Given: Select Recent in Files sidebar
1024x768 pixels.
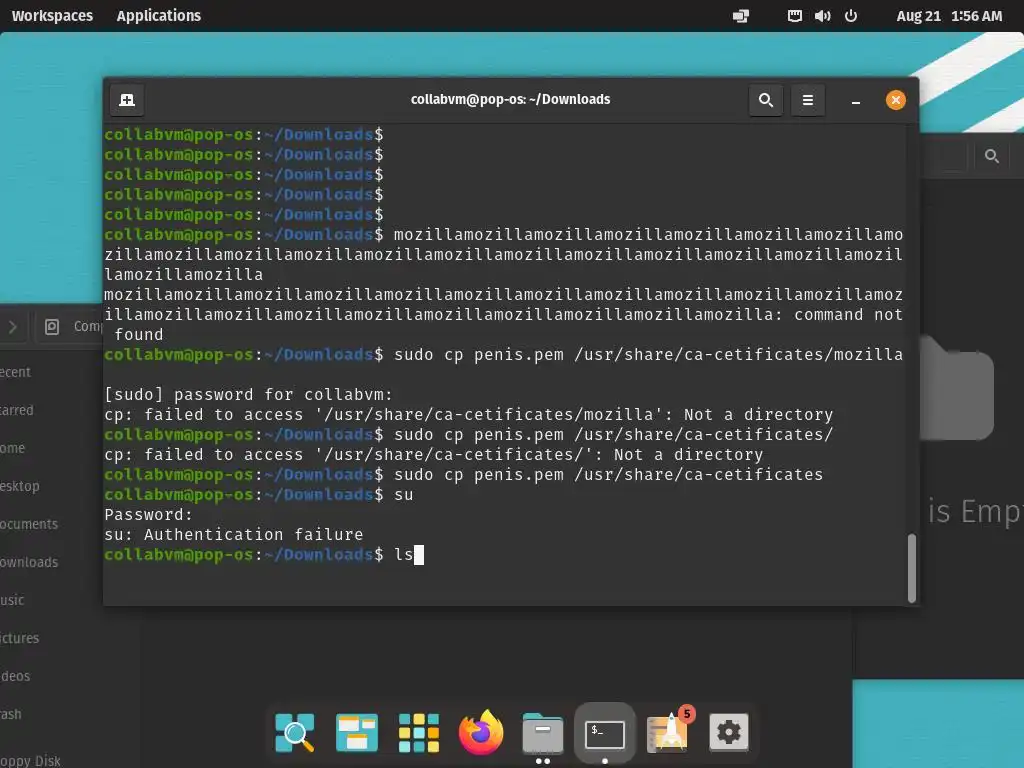Looking at the screenshot, I should (x=15, y=372).
